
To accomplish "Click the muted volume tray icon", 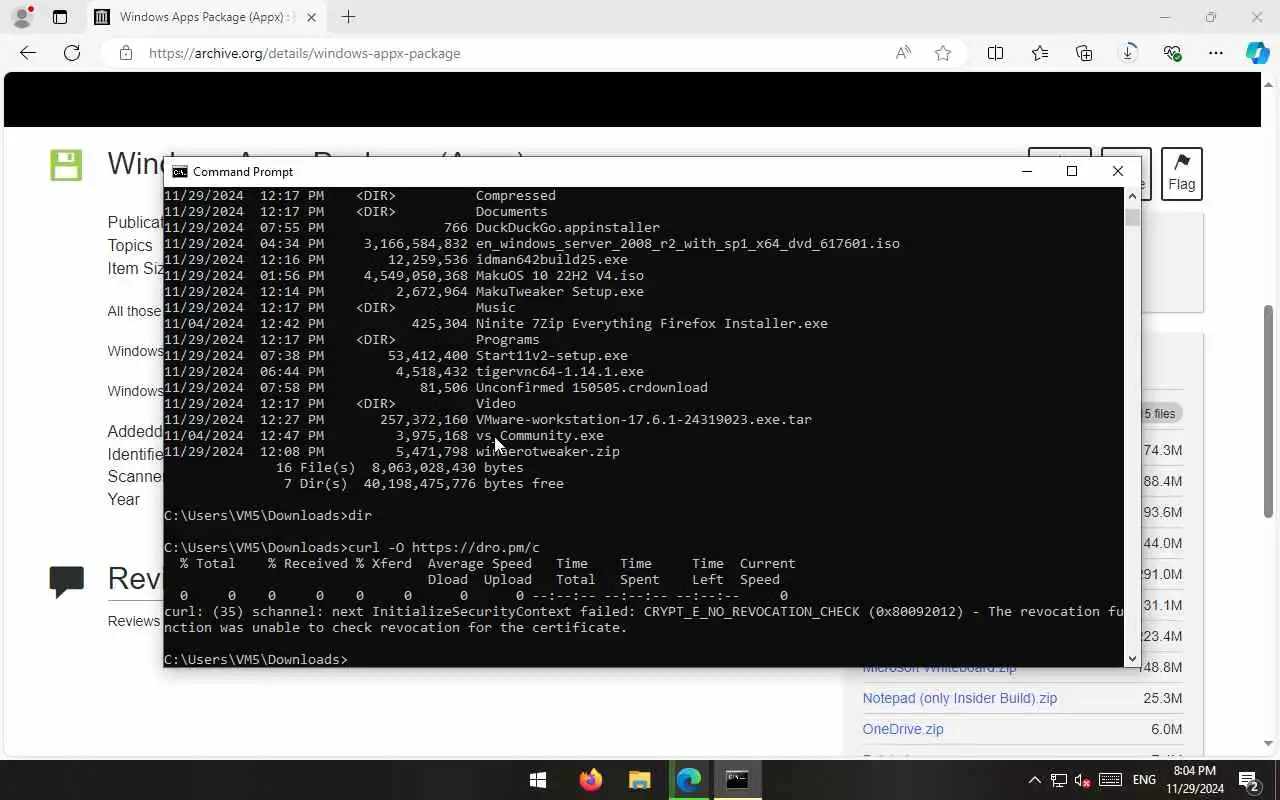I will coord(1082,780).
